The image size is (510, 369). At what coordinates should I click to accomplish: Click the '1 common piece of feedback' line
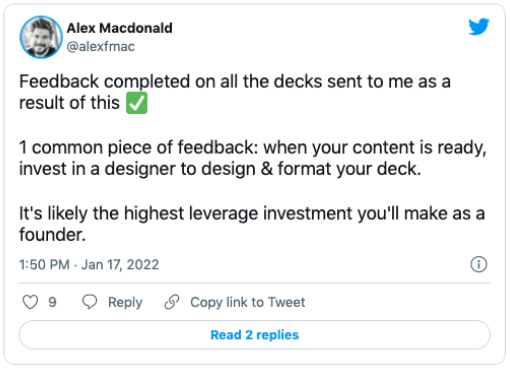click(x=253, y=148)
